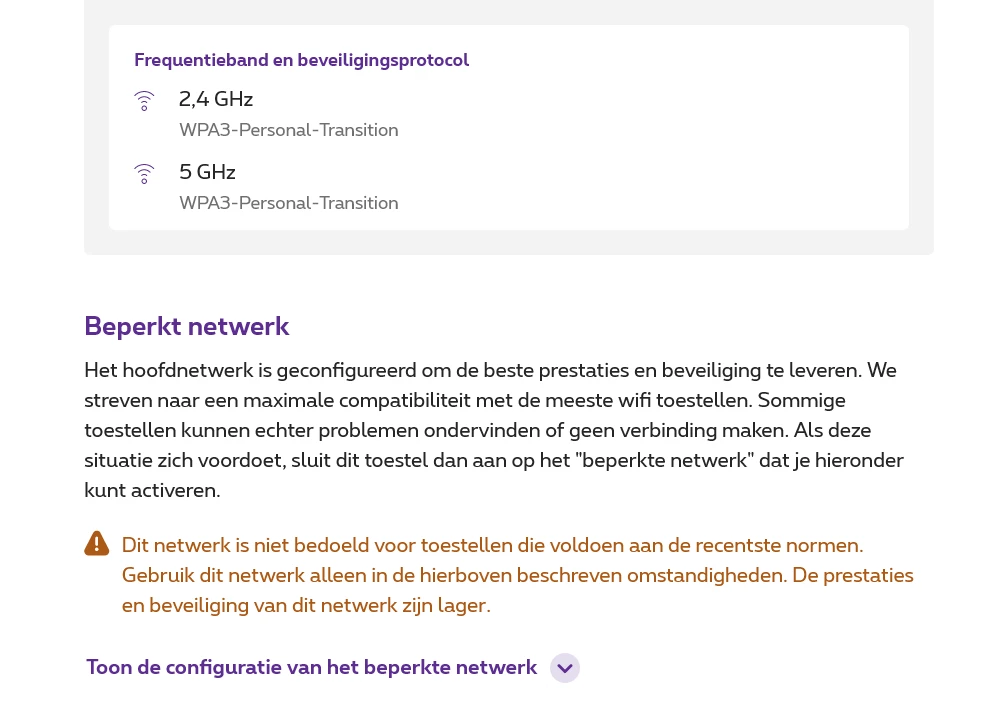
Task: Click the paragraph starting "Het hoofdnetwerk is geconfigureerd"
Action: (x=490, y=370)
